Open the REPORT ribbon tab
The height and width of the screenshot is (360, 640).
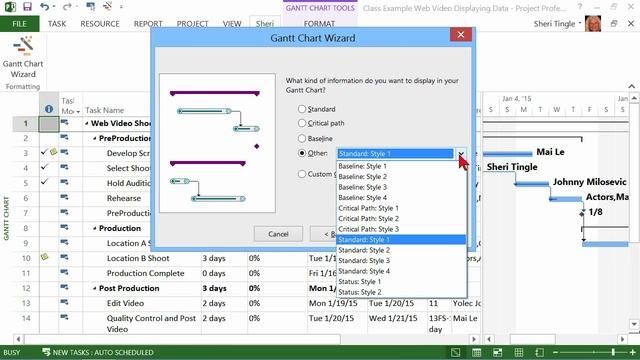pyautogui.click(x=148, y=24)
